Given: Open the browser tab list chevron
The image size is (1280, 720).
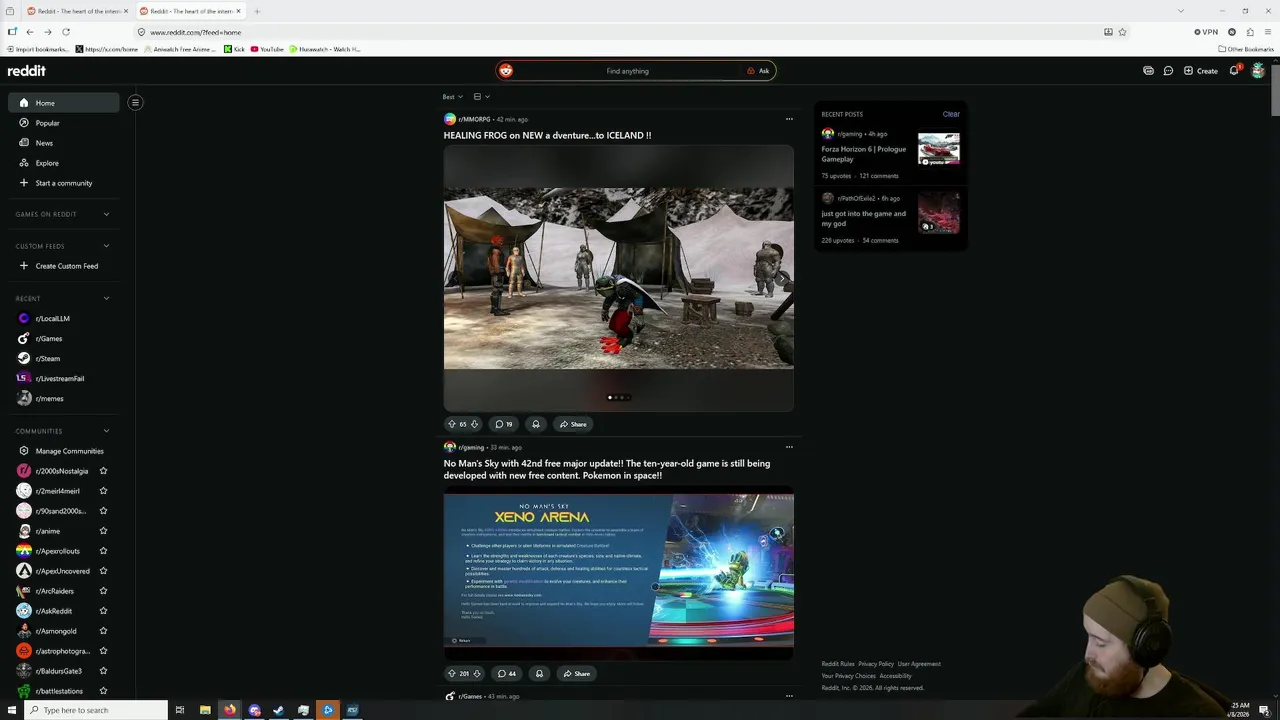Looking at the screenshot, I should pyautogui.click(x=1181, y=11).
